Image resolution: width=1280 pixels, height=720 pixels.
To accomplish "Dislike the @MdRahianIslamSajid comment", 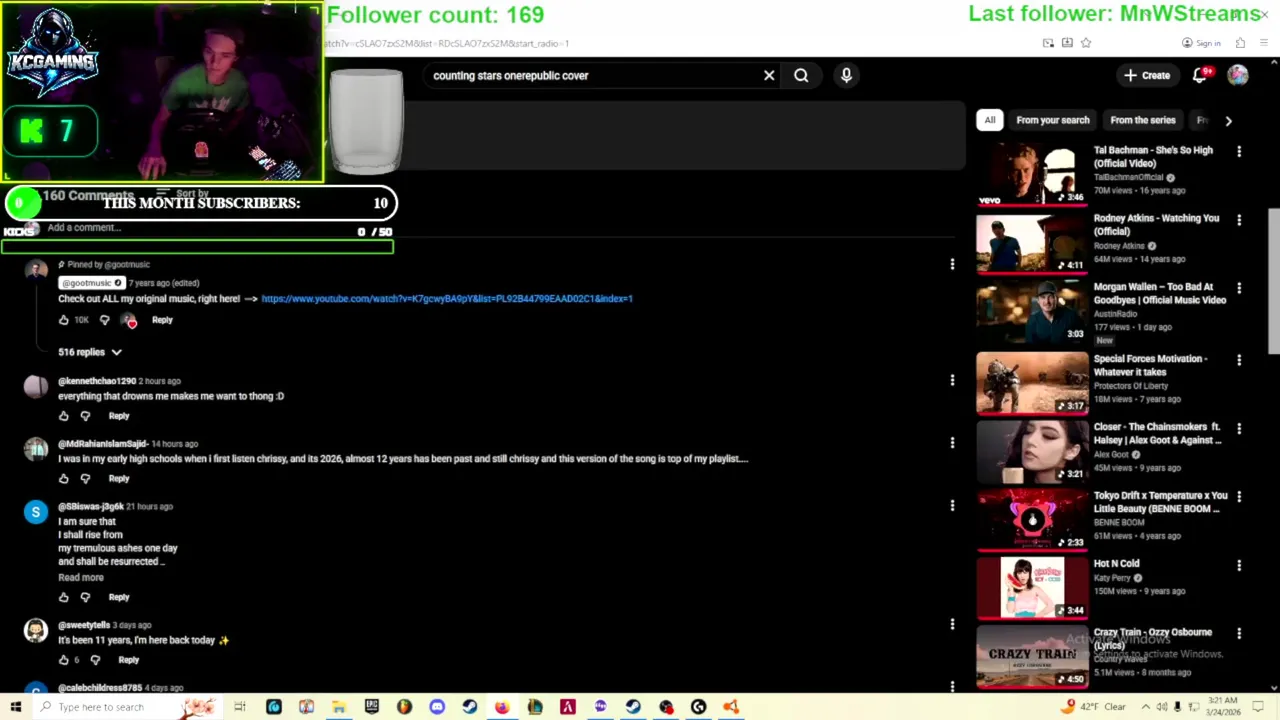I will (x=85, y=479).
